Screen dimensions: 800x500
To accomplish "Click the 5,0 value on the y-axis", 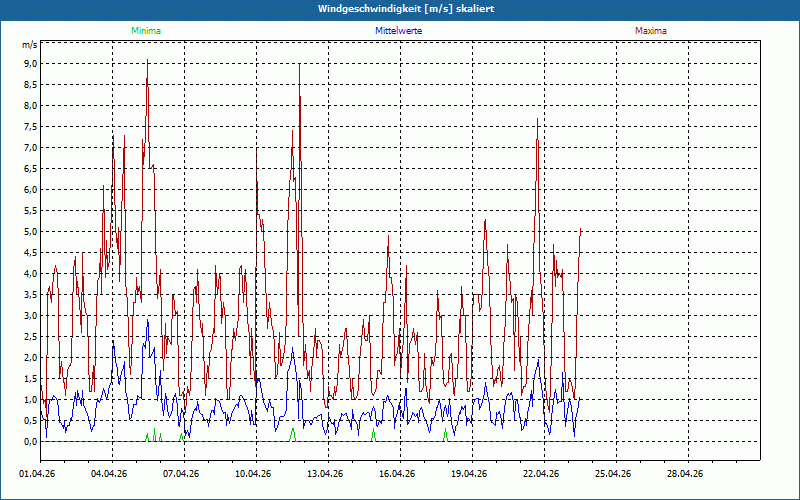I will point(30,232).
